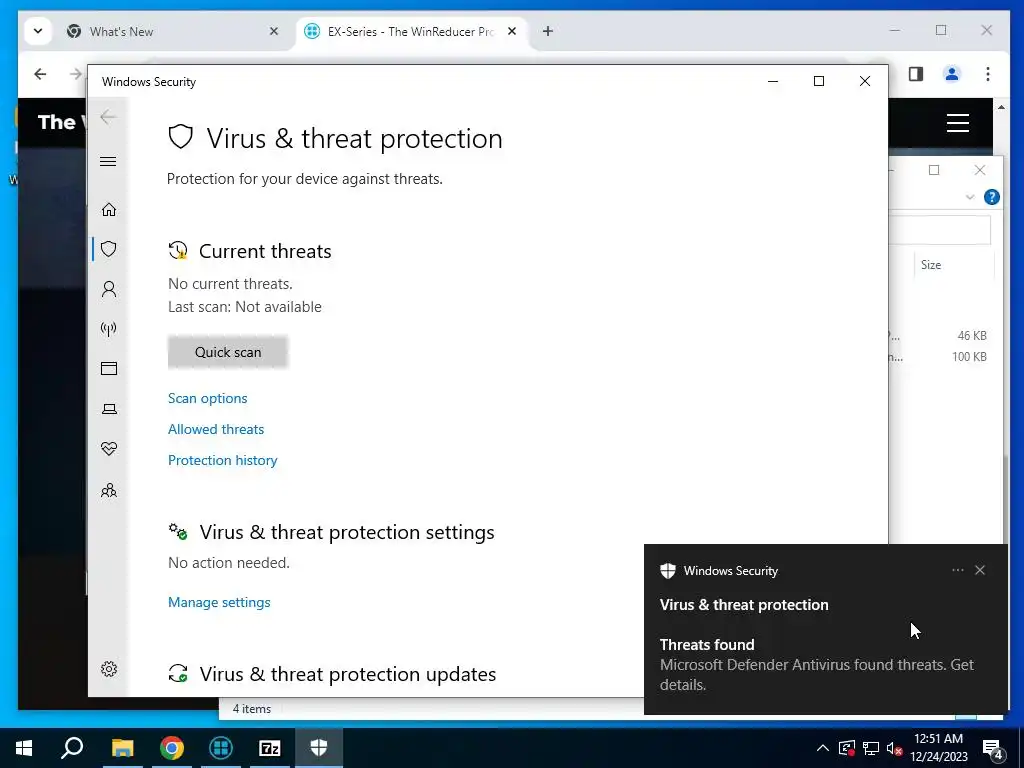1024x768 pixels.
Task: Click Windows Security back arrow
Action: (108, 118)
